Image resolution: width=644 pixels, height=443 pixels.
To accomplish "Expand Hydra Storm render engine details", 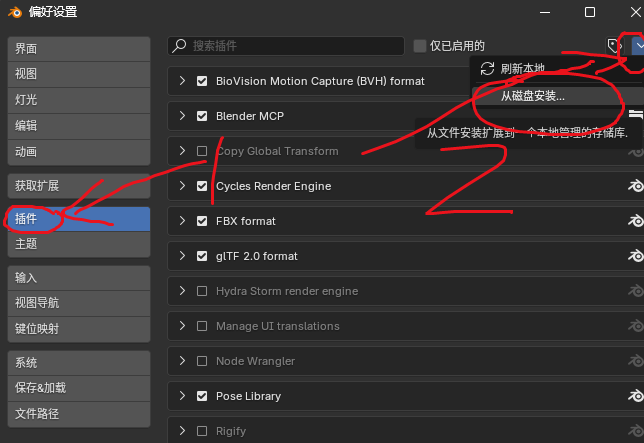I will (182, 291).
